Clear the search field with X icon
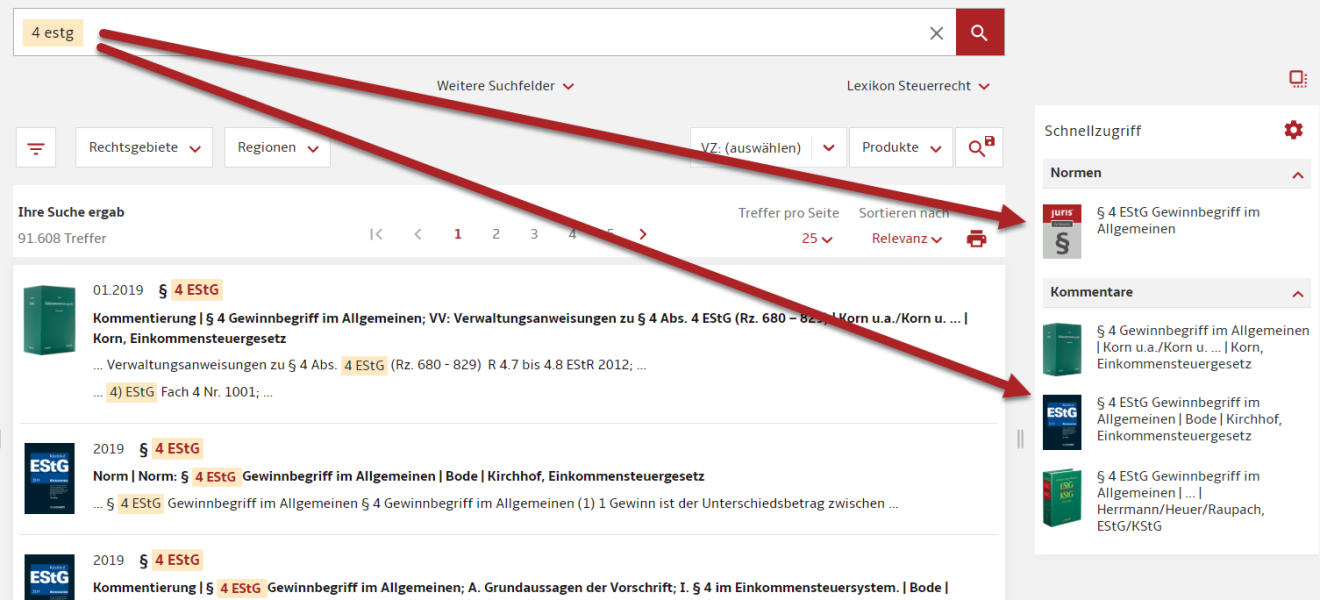 tap(936, 33)
